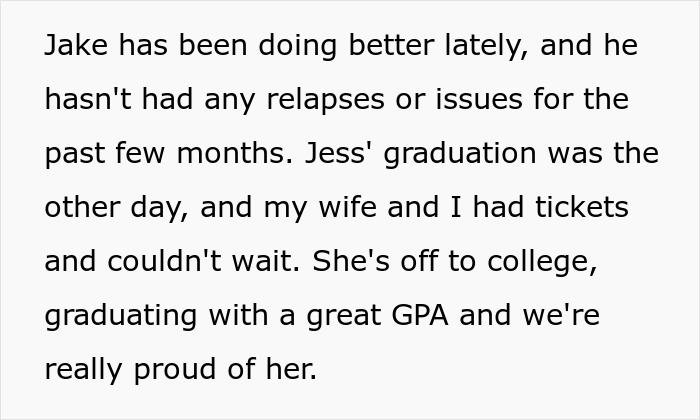Click the word 'relapses' in second line
Viewport: 700px width, 420px height.
325,99
